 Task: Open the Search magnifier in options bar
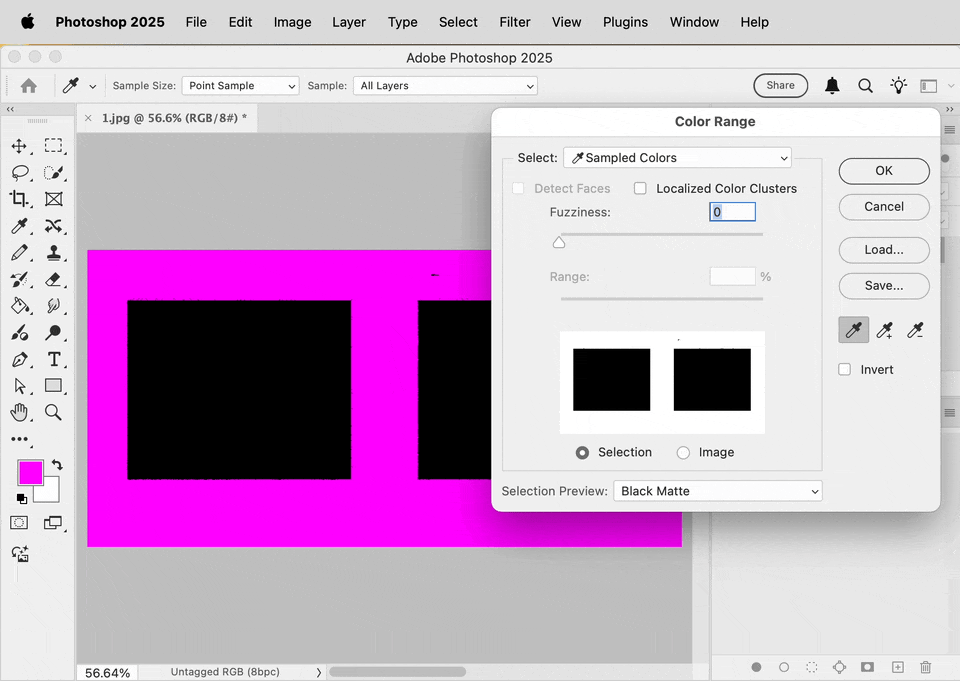point(865,86)
